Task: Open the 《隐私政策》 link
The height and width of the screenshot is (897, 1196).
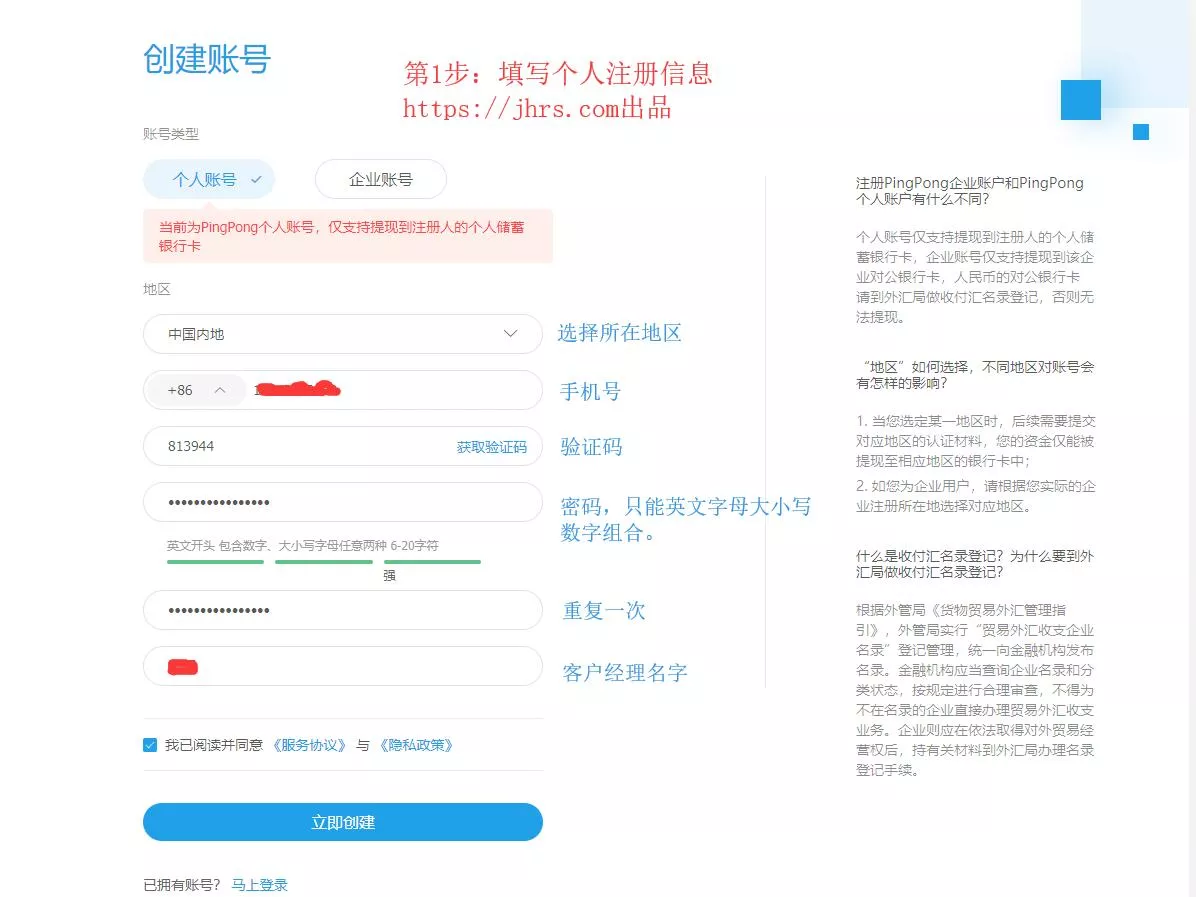Action: (416, 745)
